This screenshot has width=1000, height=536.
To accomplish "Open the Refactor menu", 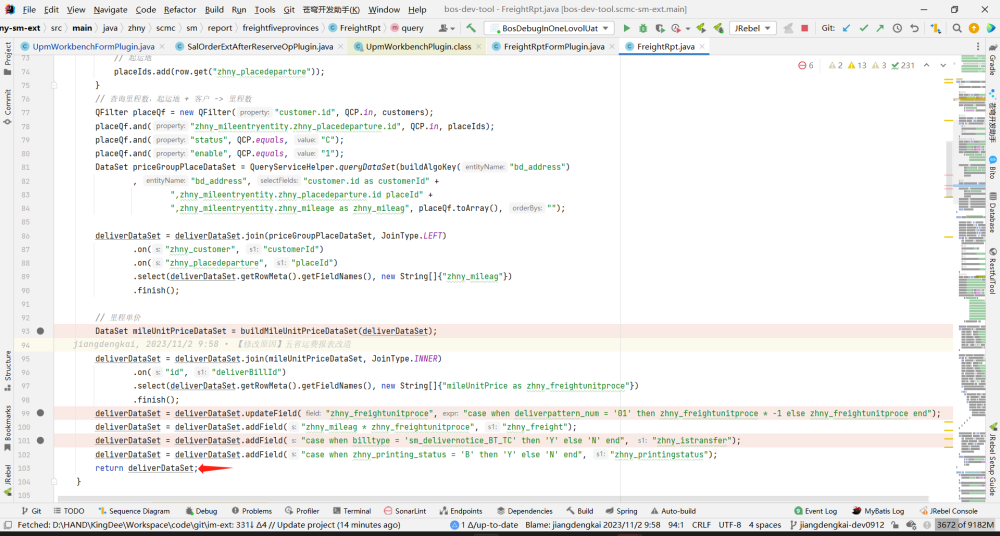I will [180, 10].
